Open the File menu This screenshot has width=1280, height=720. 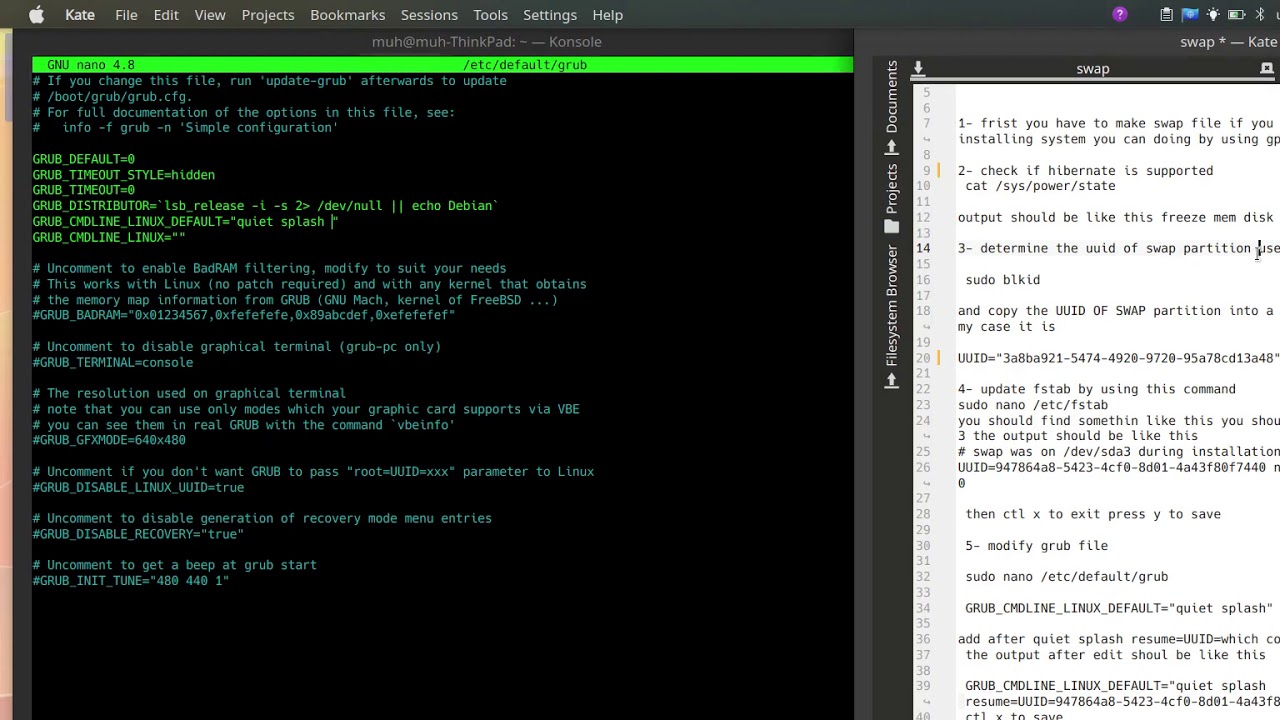(x=126, y=15)
